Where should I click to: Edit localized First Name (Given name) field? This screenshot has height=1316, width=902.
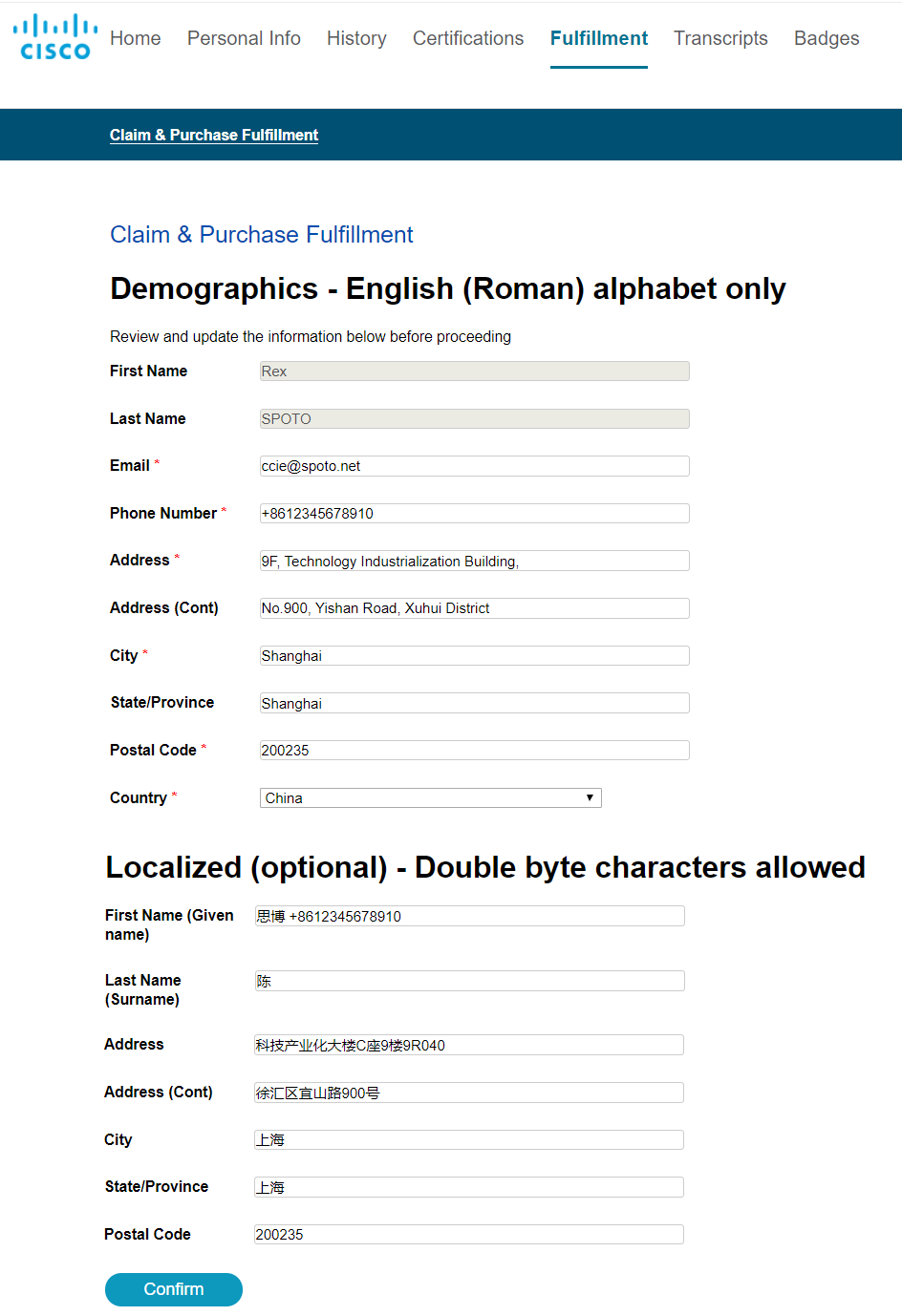pyautogui.click(x=470, y=916)
